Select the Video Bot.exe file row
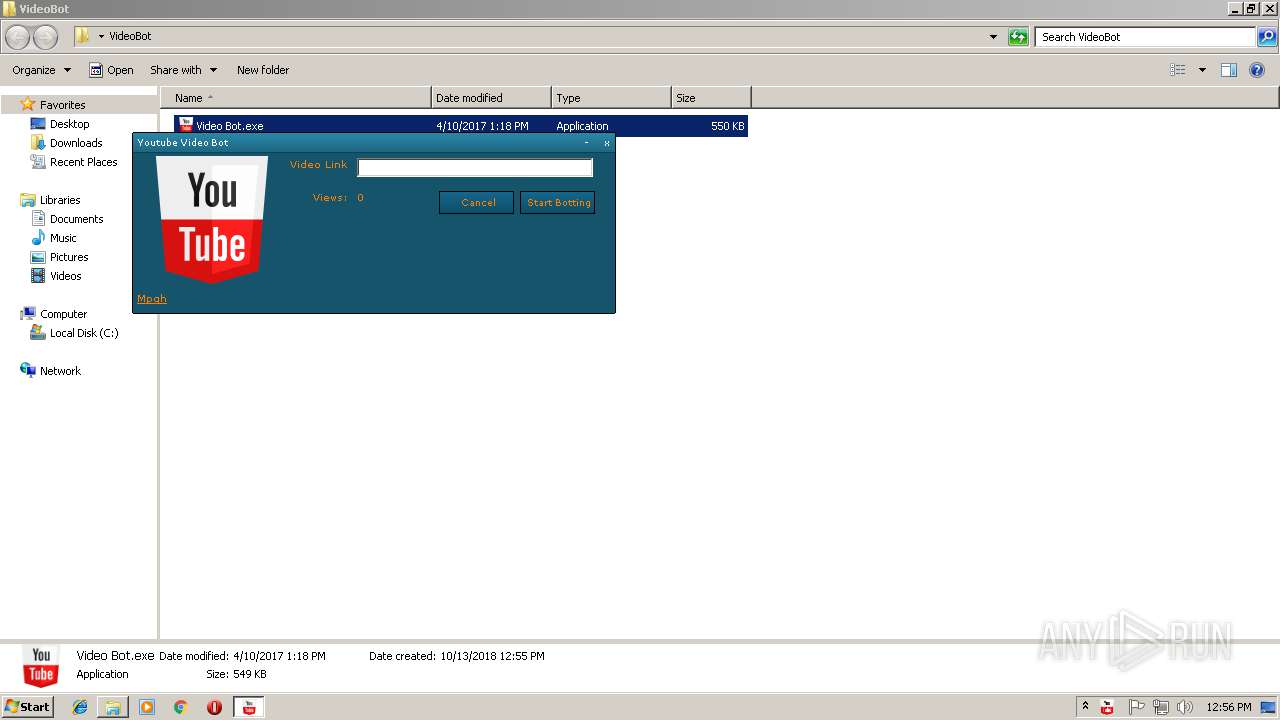 click(x=460, y=126)
